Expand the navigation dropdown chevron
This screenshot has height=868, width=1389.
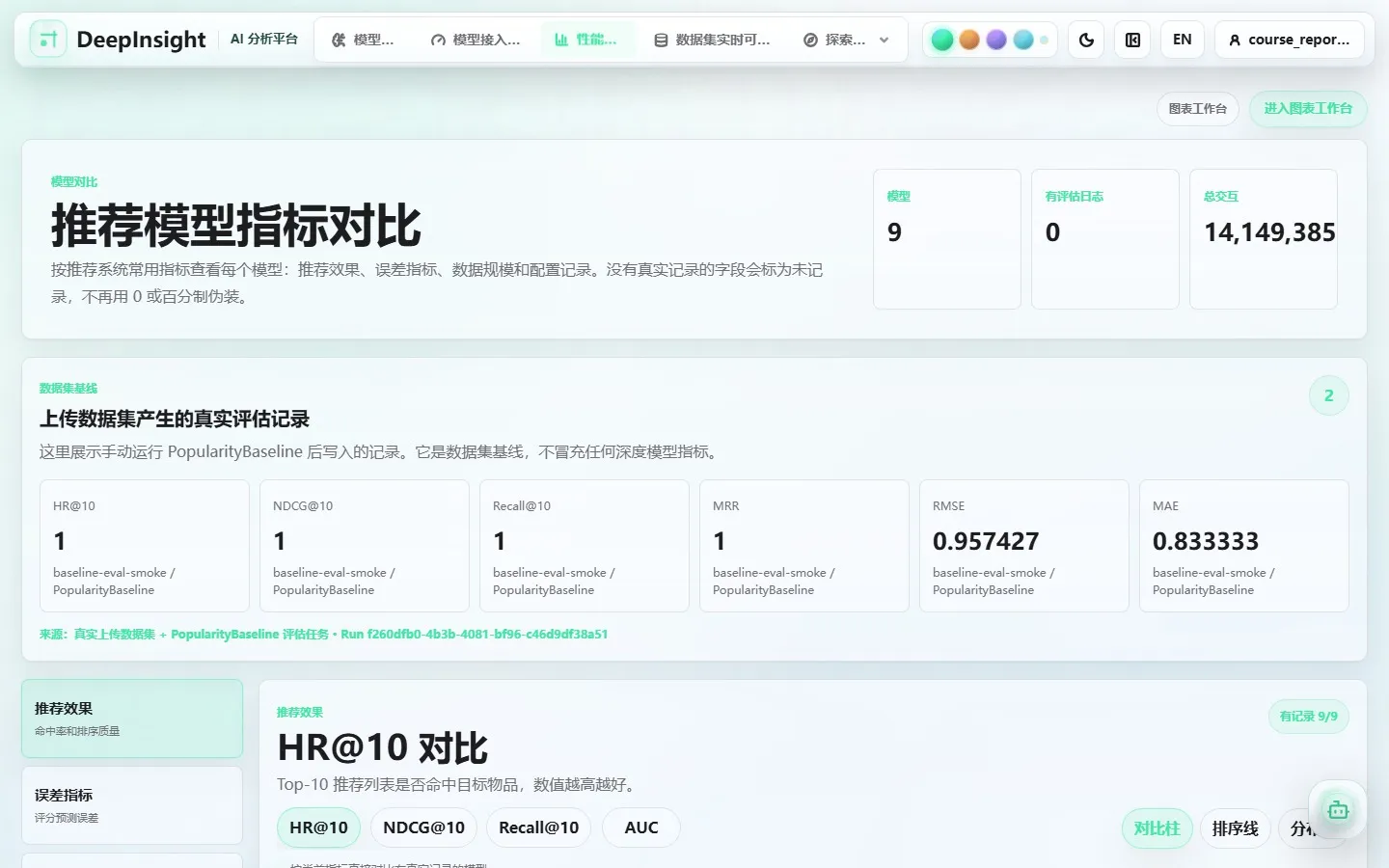[x=885, y=40]
